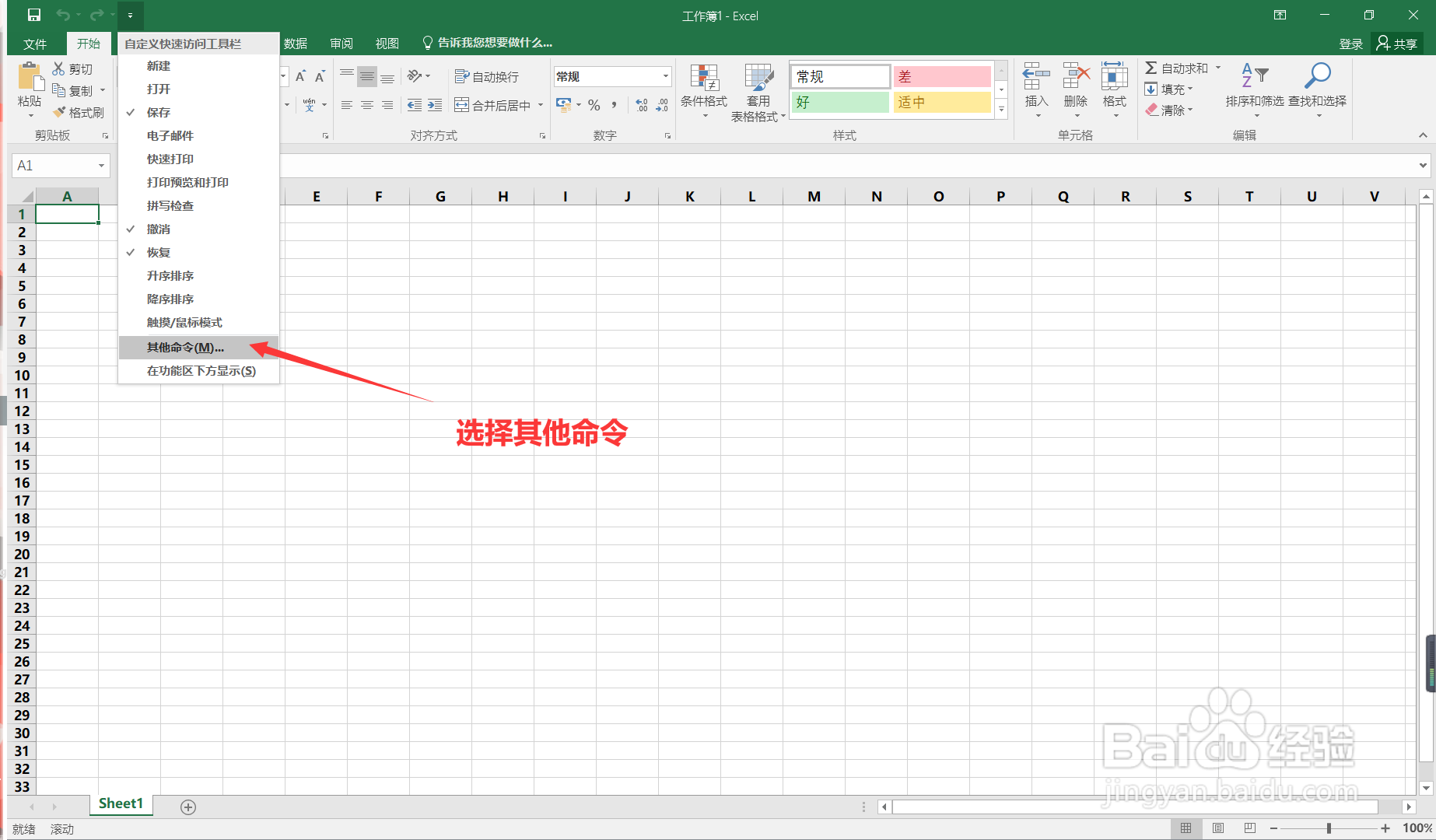Screen dimensions: 1436x840
Task: Open the 填充 fill dropdown arrow
Action: [x=1192, y=89]
